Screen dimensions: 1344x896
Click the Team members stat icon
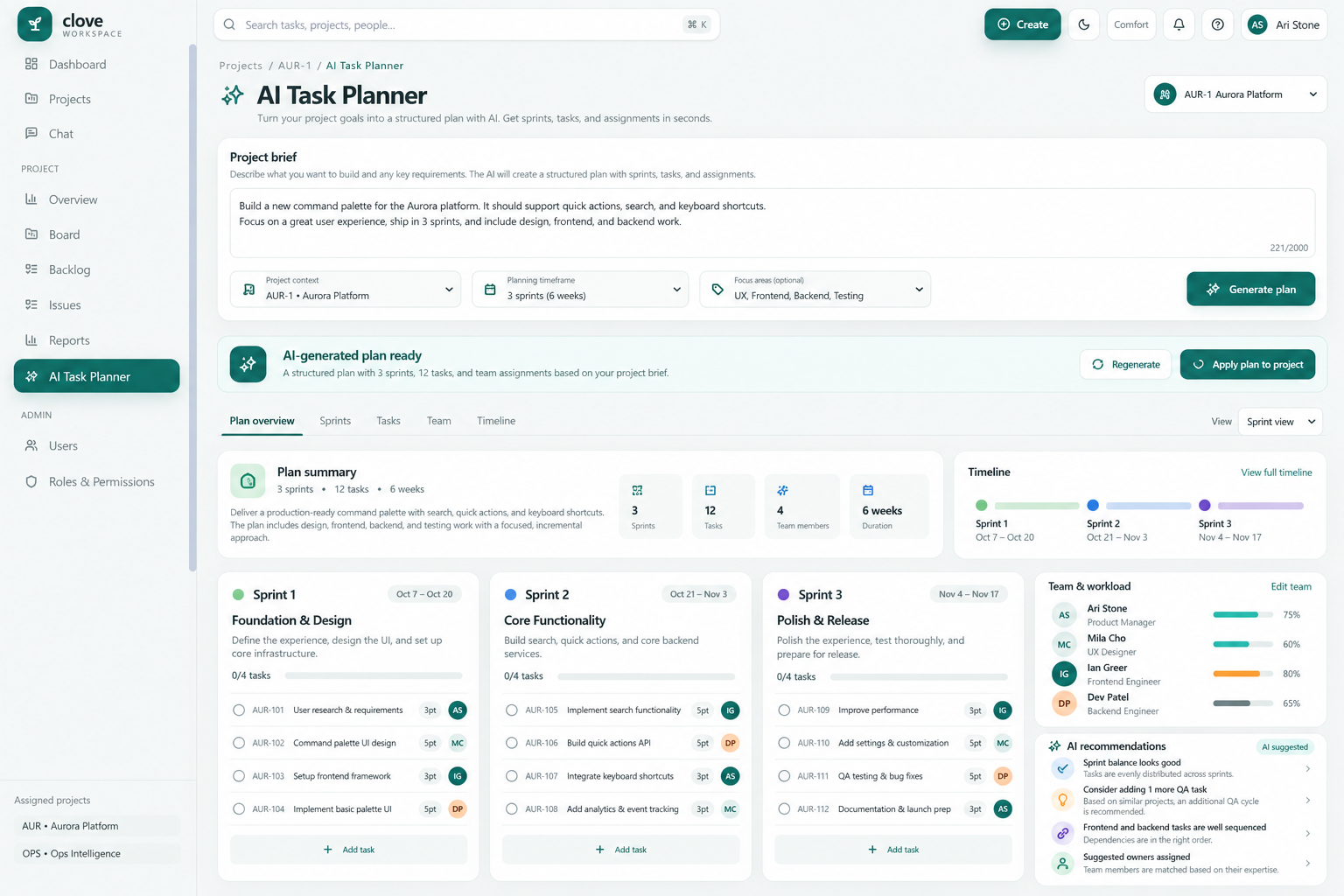(x=782, y=490)
